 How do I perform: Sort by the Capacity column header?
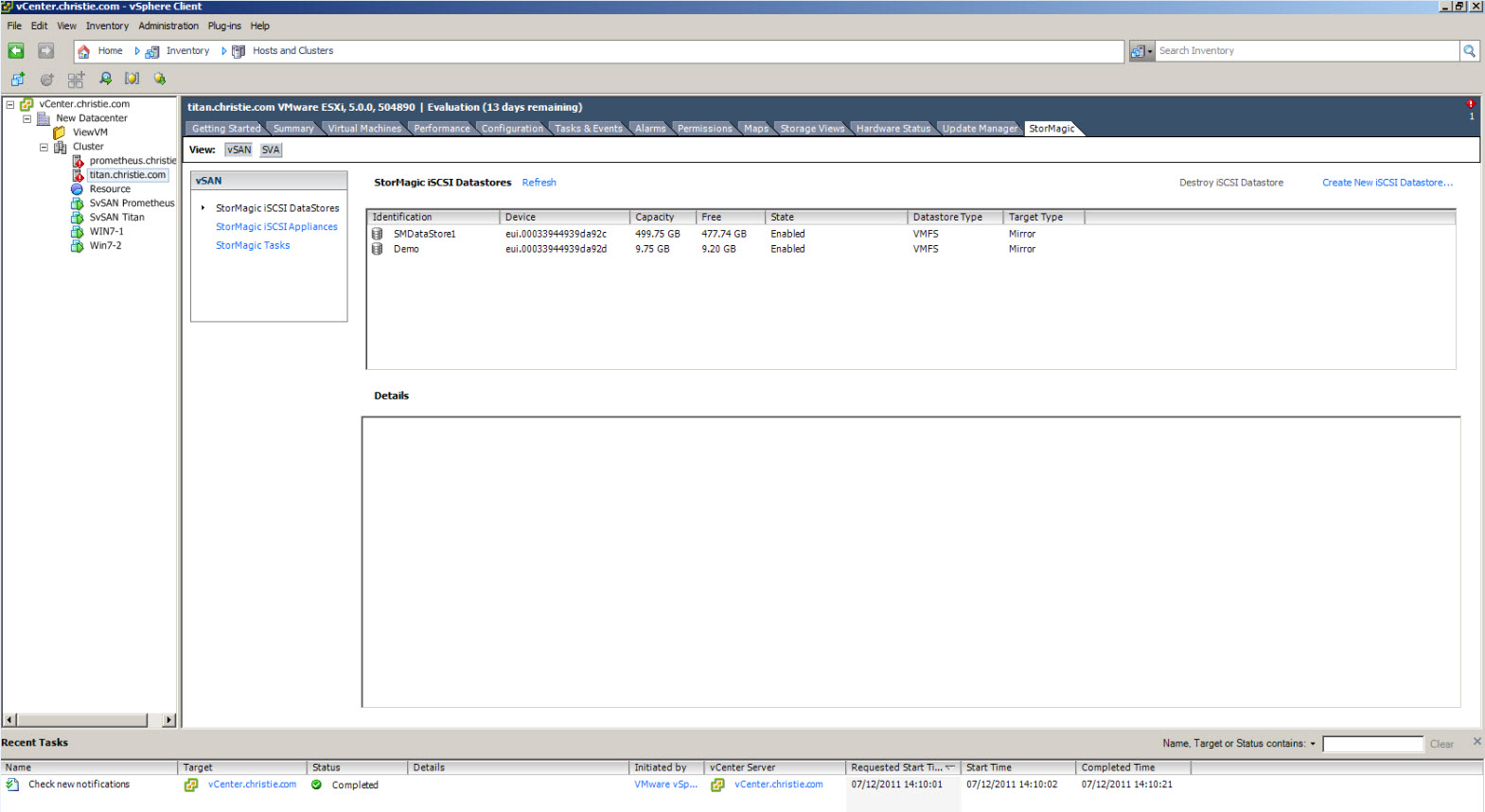(663, 217)
